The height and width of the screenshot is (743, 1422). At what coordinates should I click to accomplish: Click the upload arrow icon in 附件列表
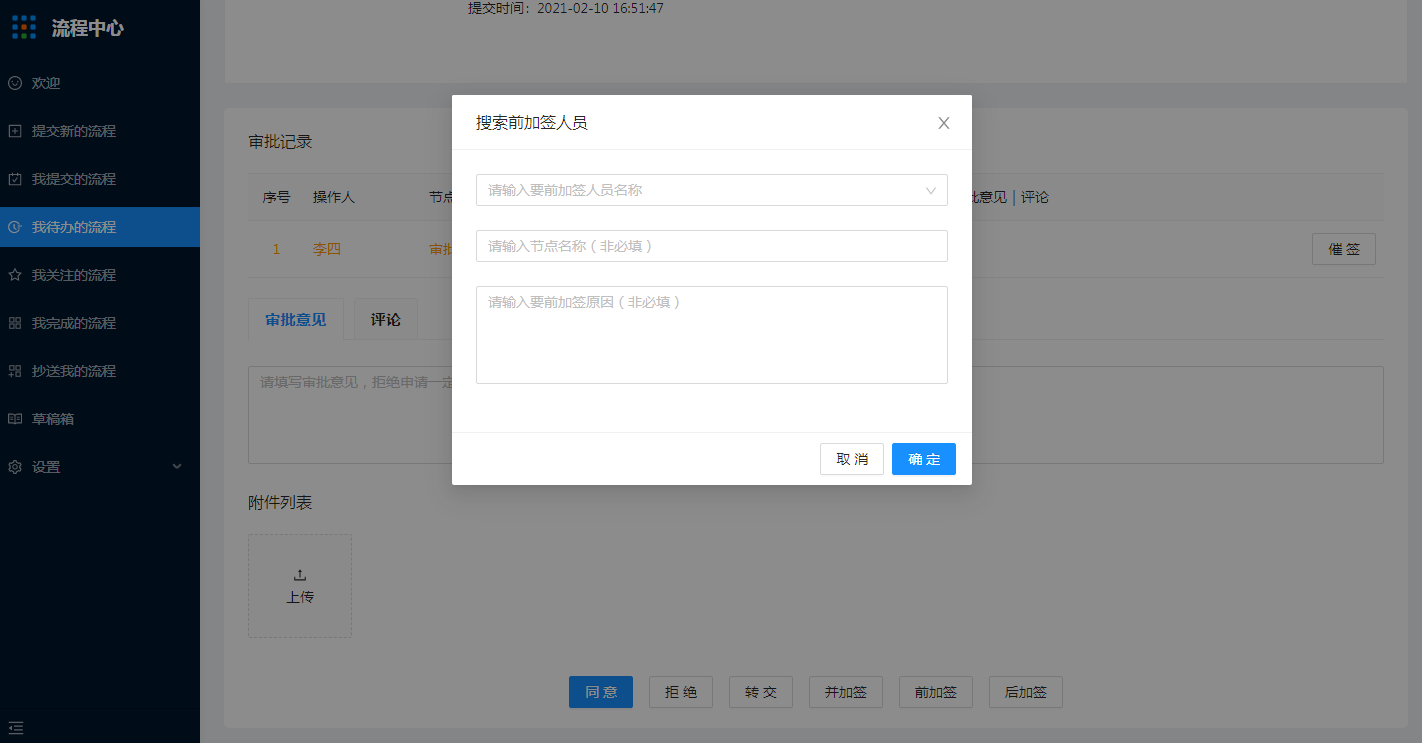300,575
